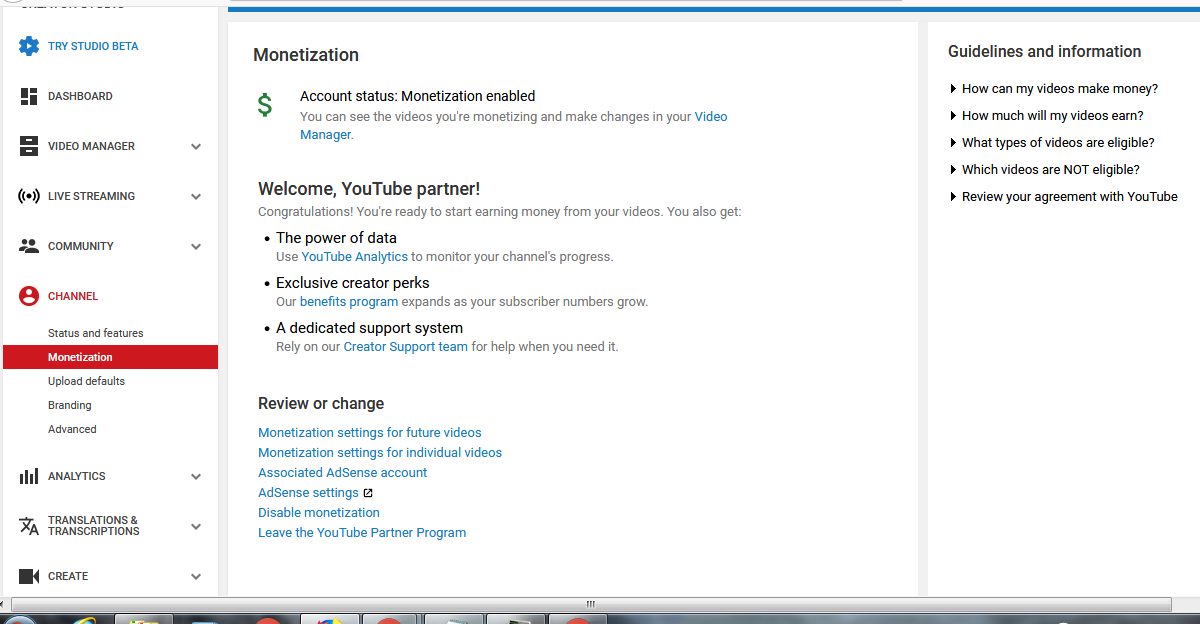
Task: Click Leave the YouTube Partner Program
Action: click(x=362, y=533)
